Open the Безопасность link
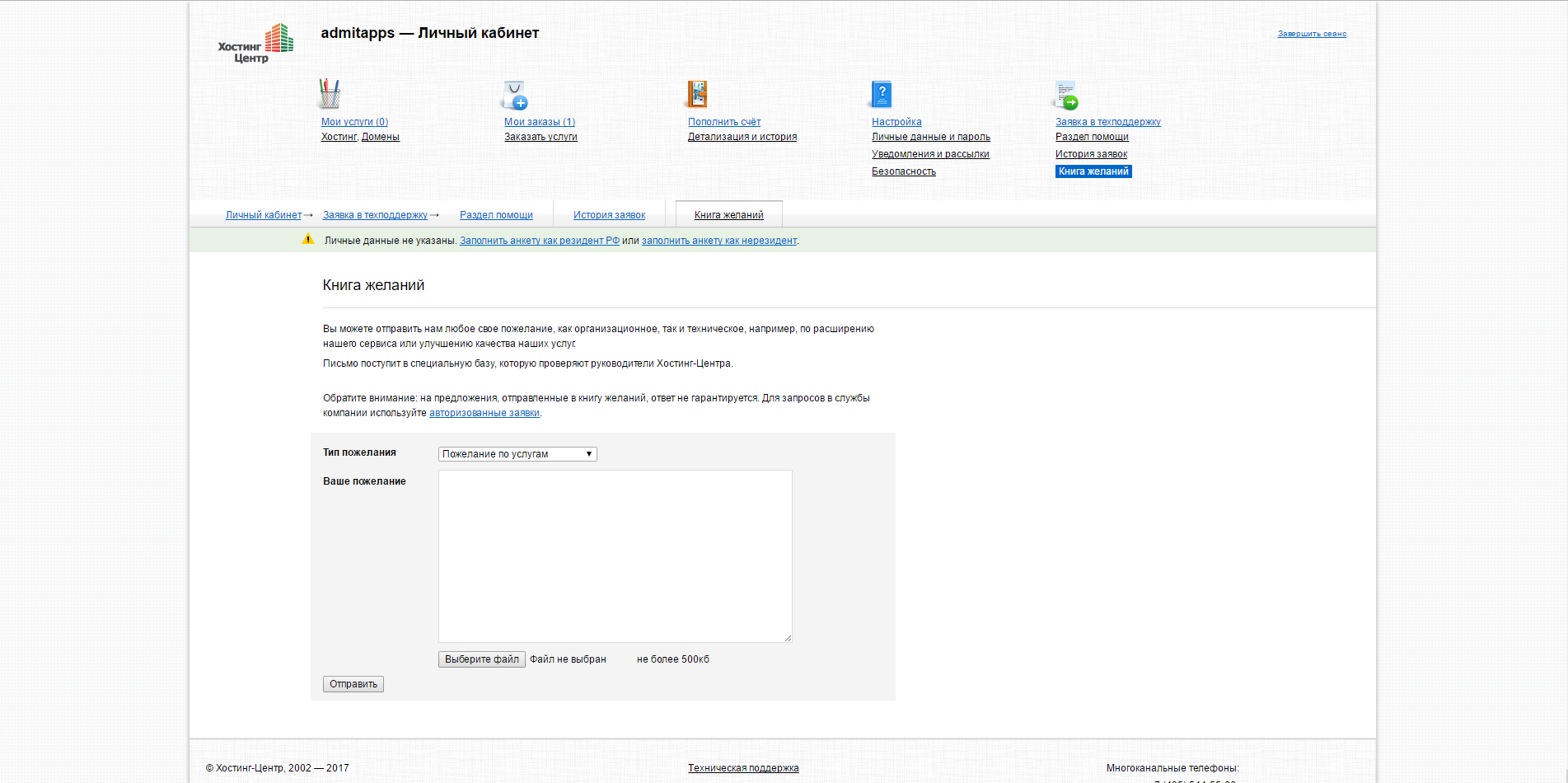This screenshot has height=783, width=1568. pyautogui.click(x=904, y=171)
